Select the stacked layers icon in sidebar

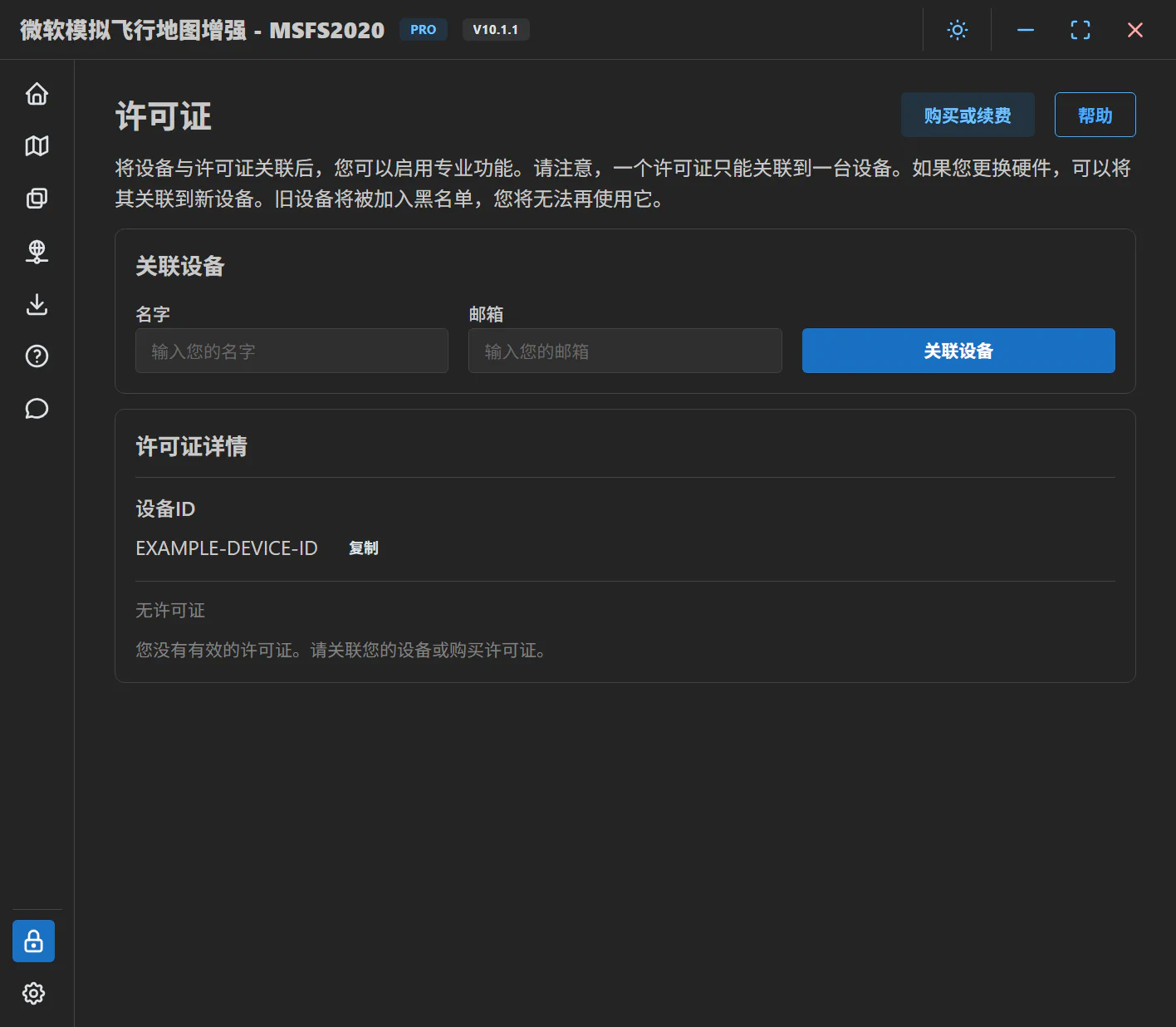click(37, 199)
